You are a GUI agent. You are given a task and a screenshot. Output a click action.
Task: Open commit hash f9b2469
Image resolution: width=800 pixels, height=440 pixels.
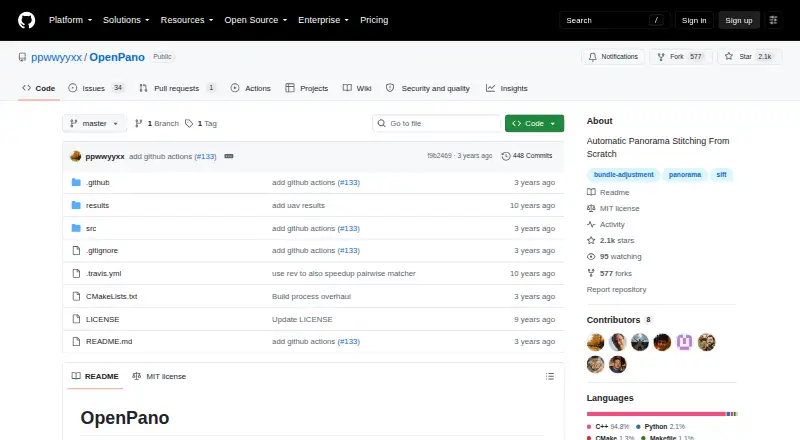439,156
